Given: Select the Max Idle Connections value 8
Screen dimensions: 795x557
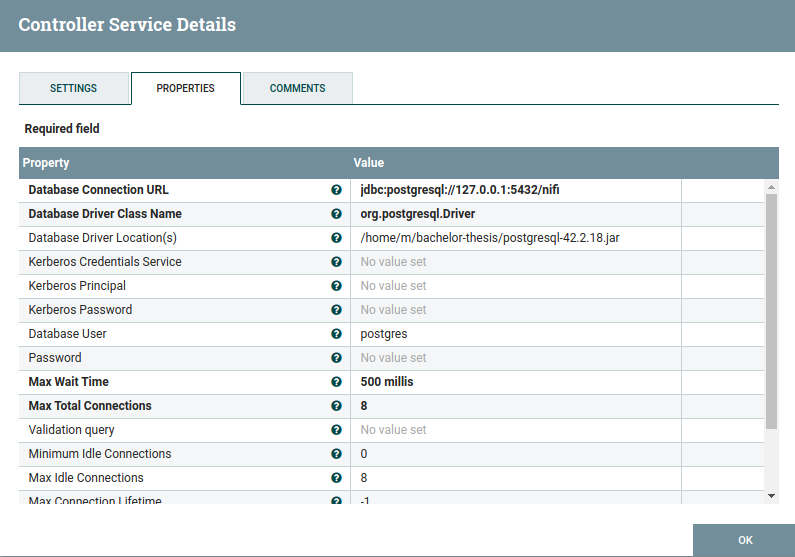Looking at the screenshot, I should tap(364, 477).
